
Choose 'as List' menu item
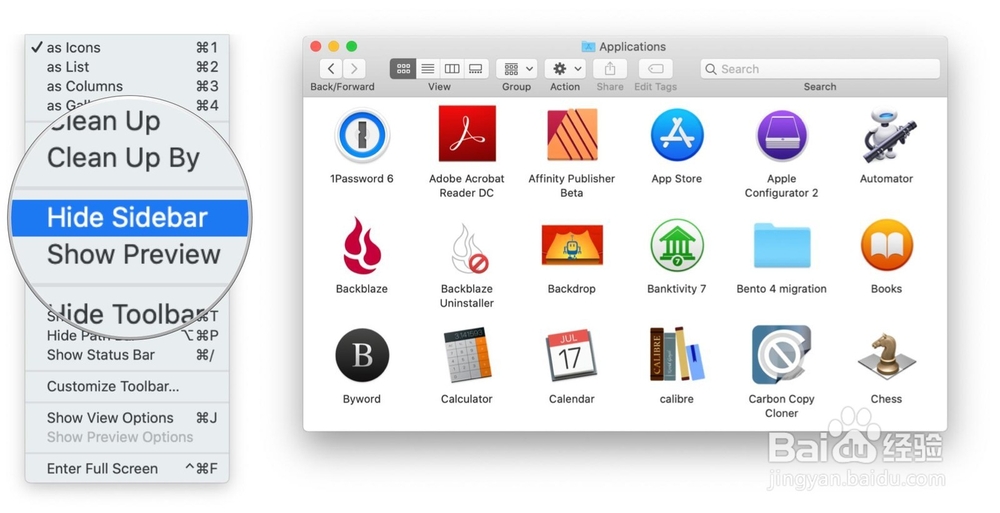127,66
